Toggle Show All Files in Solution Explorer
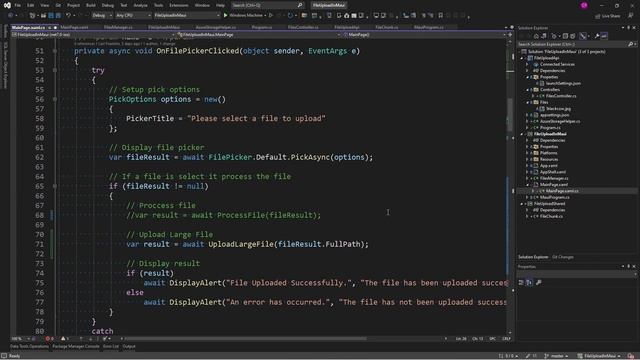 tap(573, 36)
